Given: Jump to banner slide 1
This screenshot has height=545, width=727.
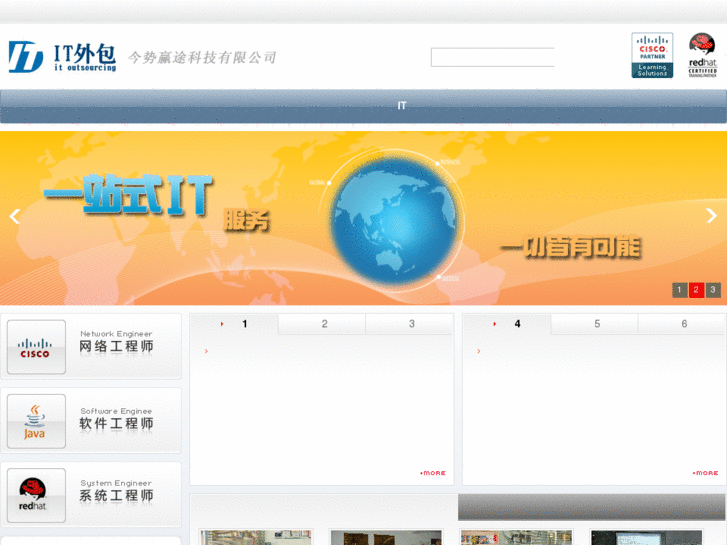Looking at the screenshot, I should pos(680,290).
